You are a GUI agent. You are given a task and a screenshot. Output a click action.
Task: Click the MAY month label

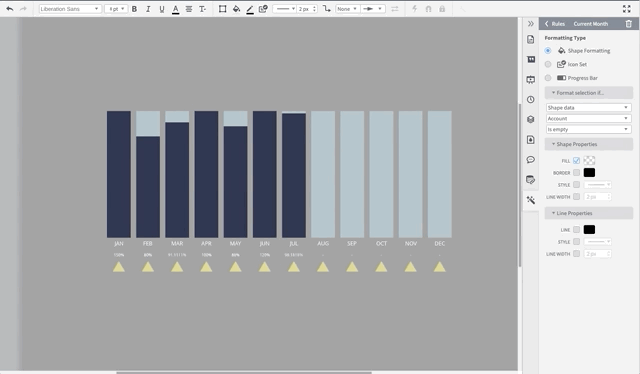tap(235, 243)
